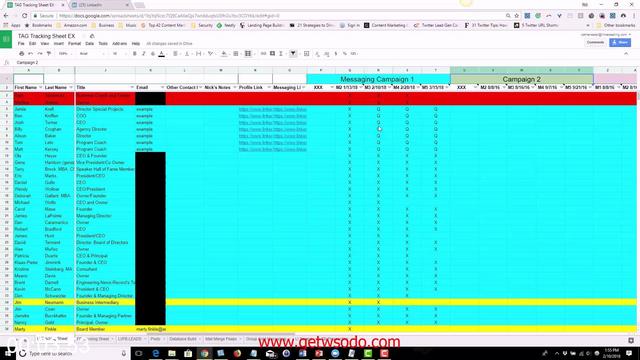The width and height of the screenshot is (640, 360).
Task: Open merge cells option
Action: (247, 53)
